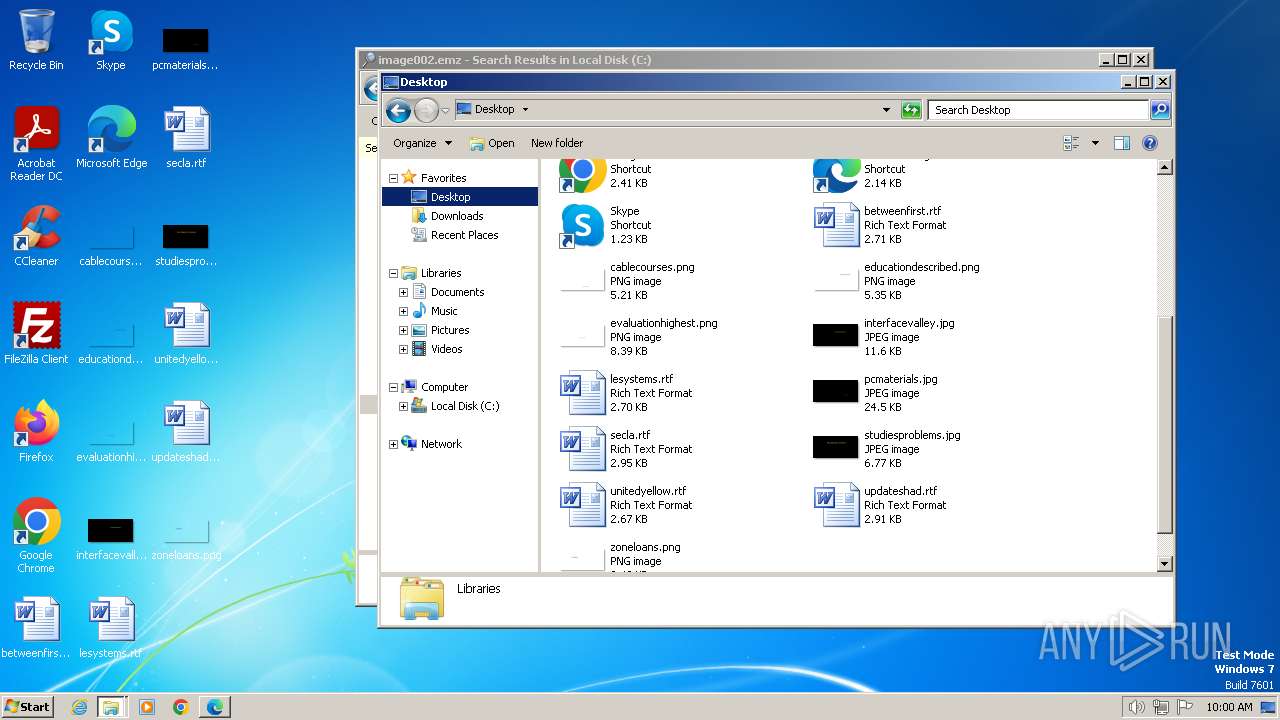Click the search magnifier icon in Explorer

pos(1160,110)
